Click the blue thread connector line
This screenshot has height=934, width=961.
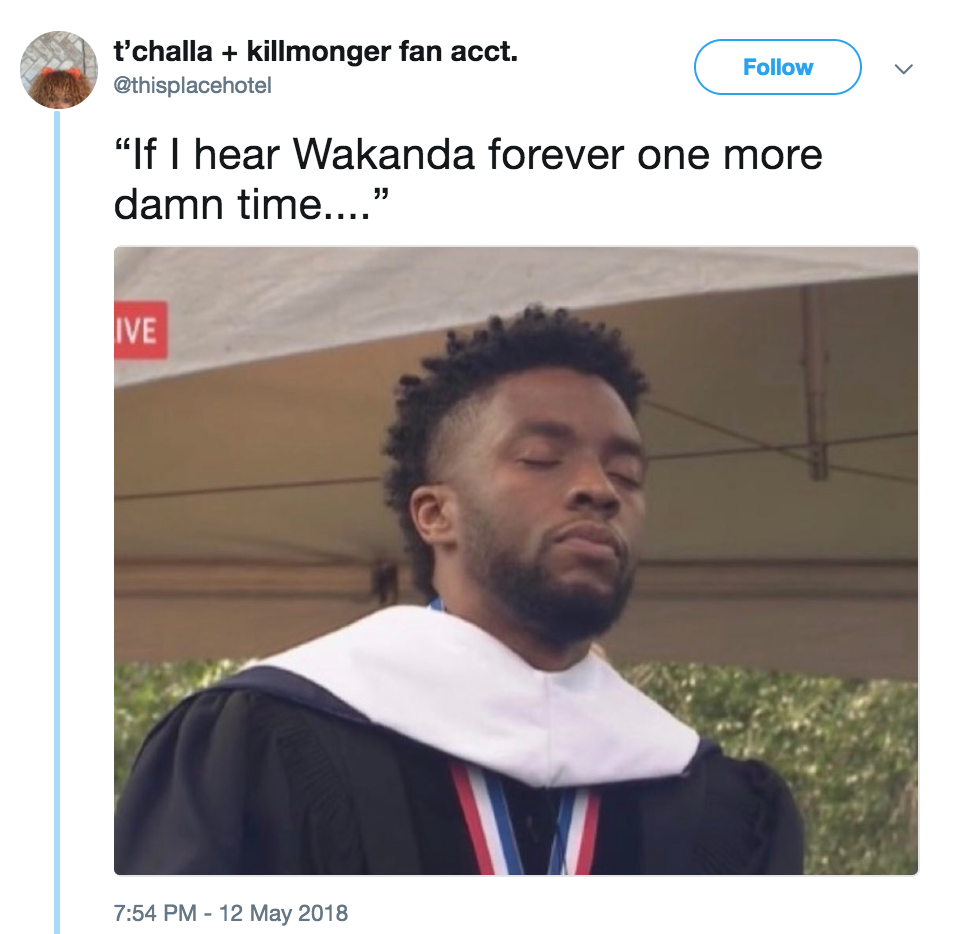(x=57, y=522)
